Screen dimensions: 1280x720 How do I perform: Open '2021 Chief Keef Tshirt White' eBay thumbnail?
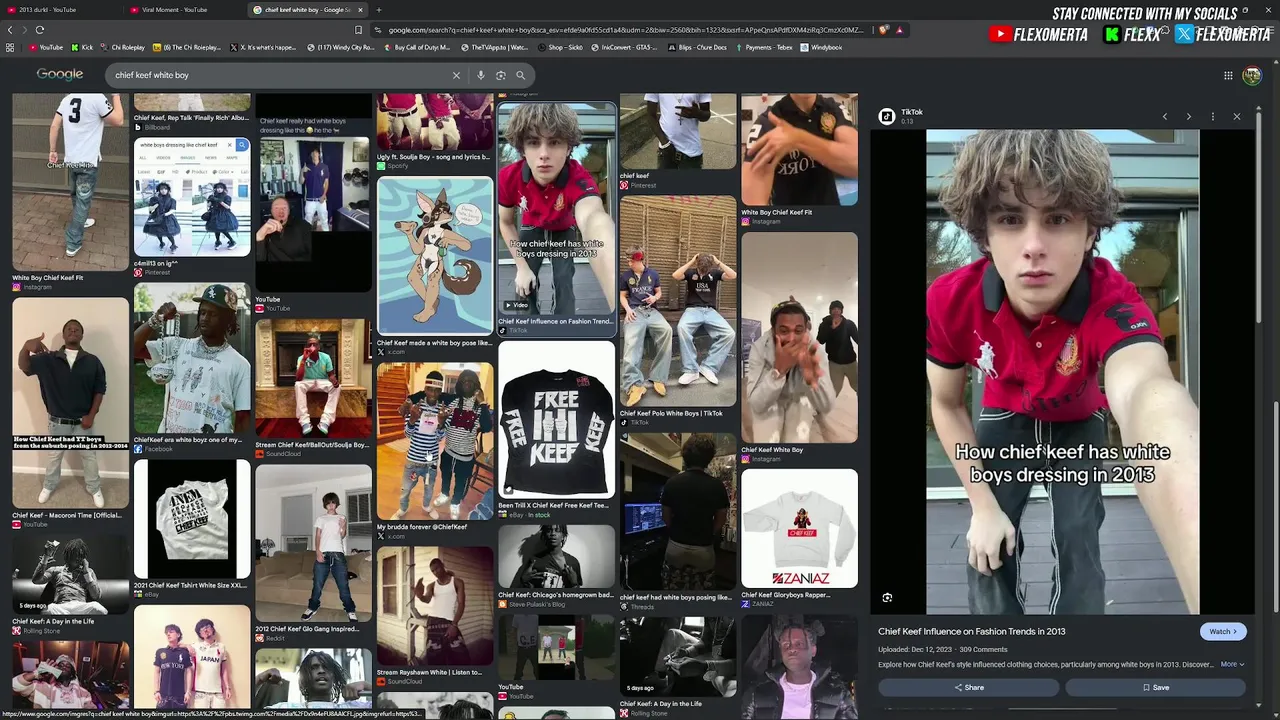pyautogui.click(x=192, y=520)
